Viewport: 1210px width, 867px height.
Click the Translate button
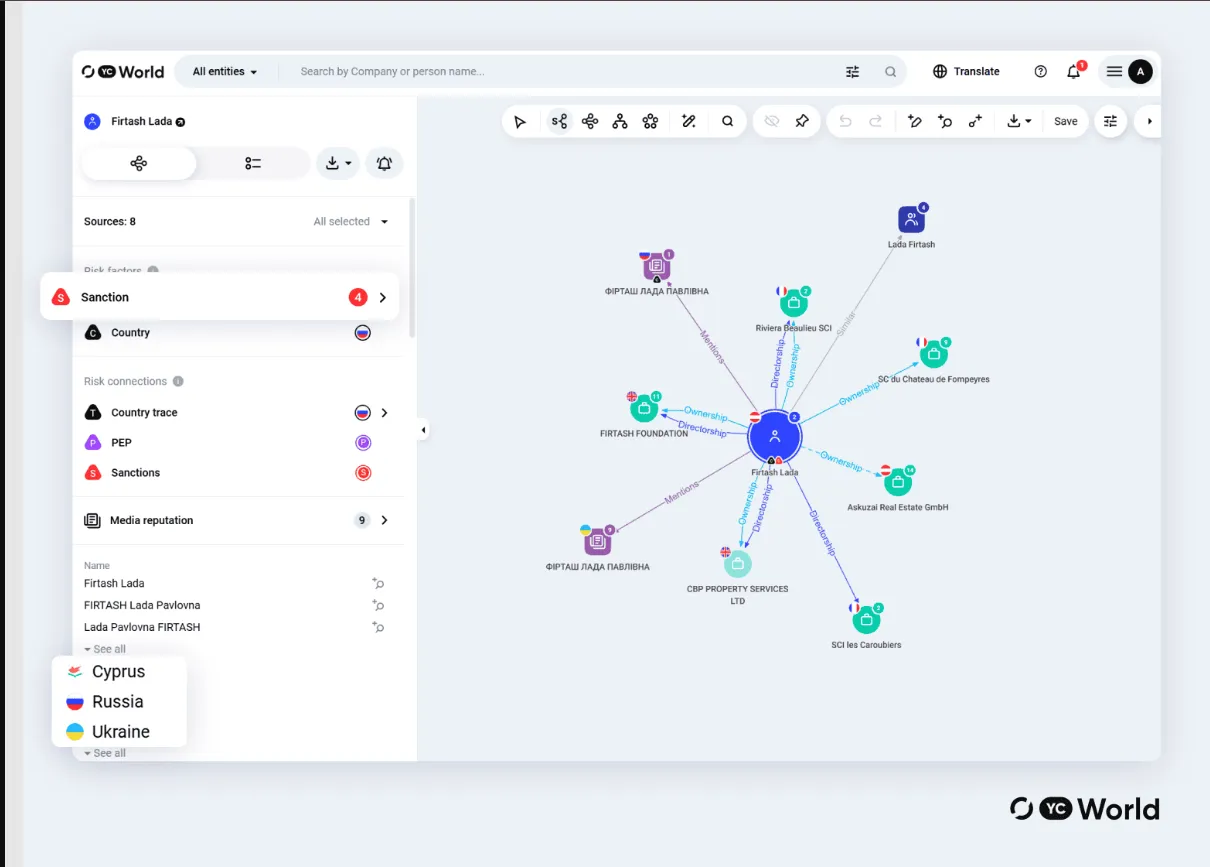tap(966, 71)
